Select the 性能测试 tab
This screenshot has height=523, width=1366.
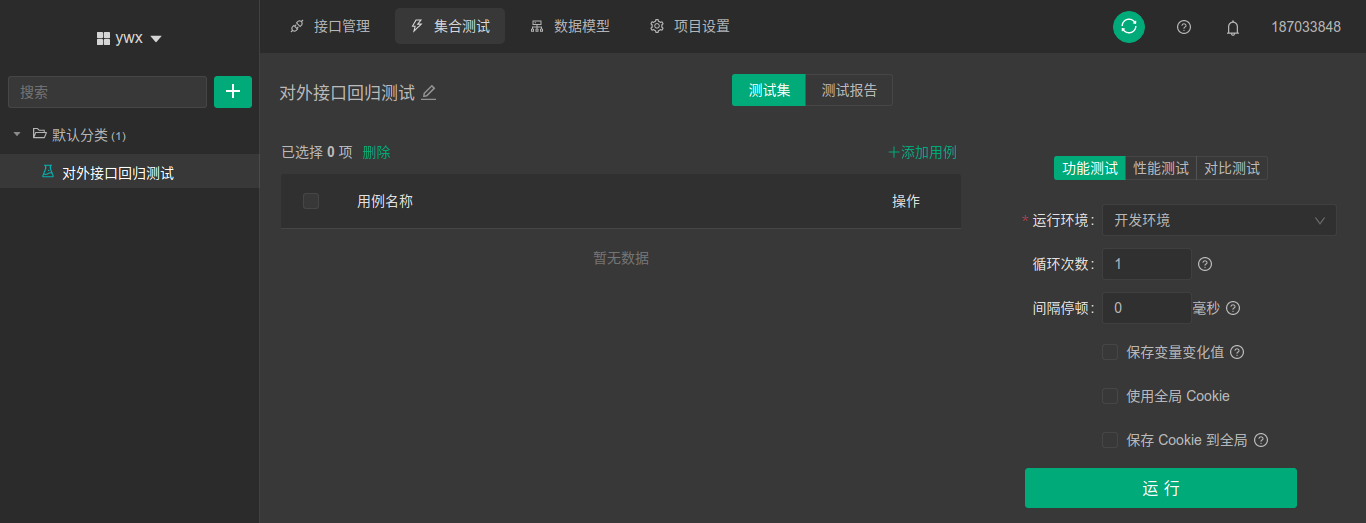1161,168
